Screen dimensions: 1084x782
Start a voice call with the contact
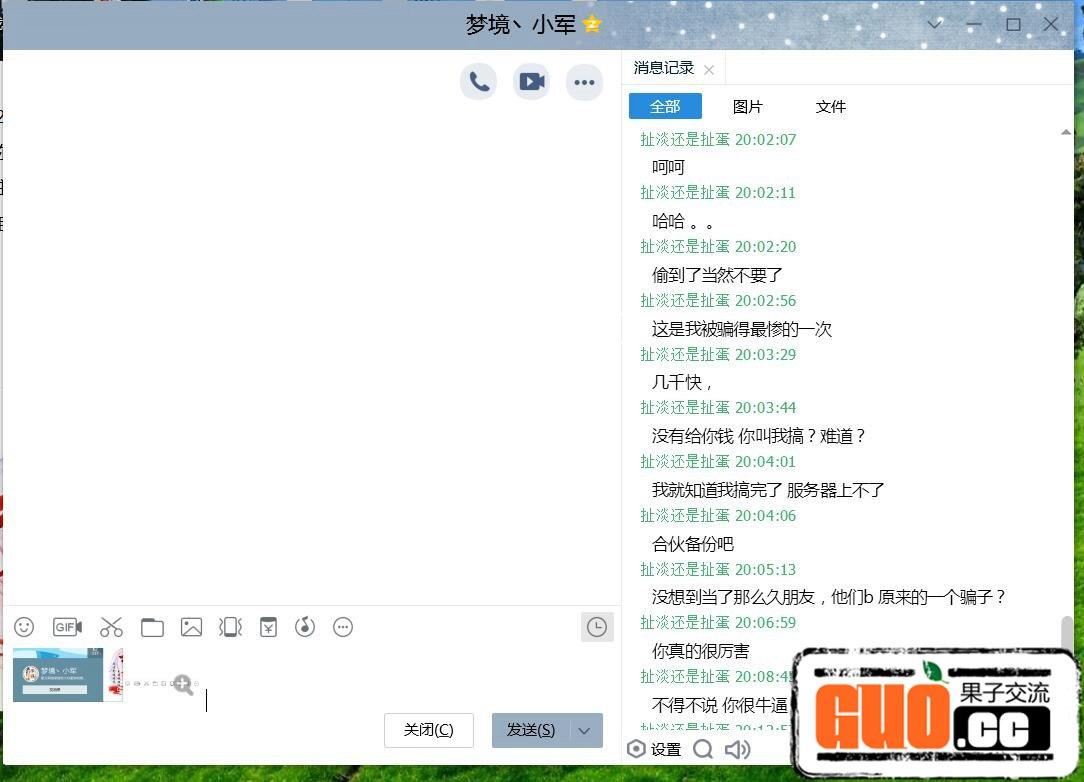click(x=479, y=82)
